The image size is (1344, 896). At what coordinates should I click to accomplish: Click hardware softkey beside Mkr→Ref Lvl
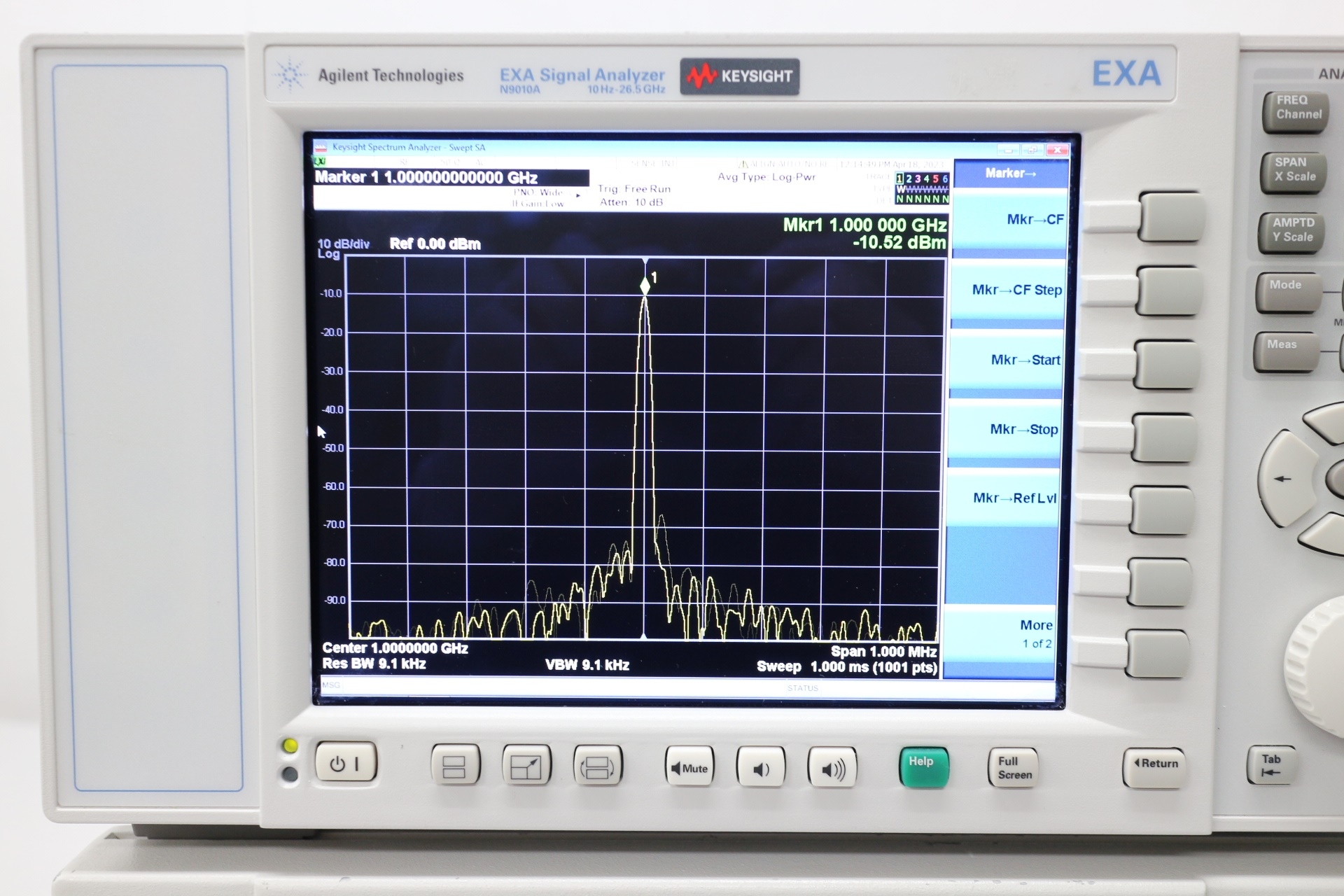[x=1161, y=512]
